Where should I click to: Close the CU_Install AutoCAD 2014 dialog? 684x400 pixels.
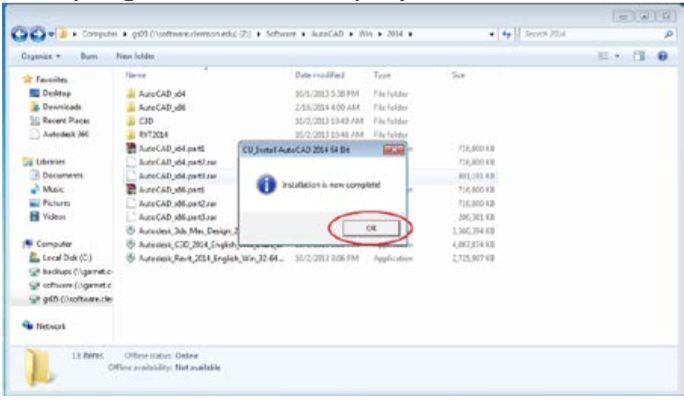[x=393, y=150]
